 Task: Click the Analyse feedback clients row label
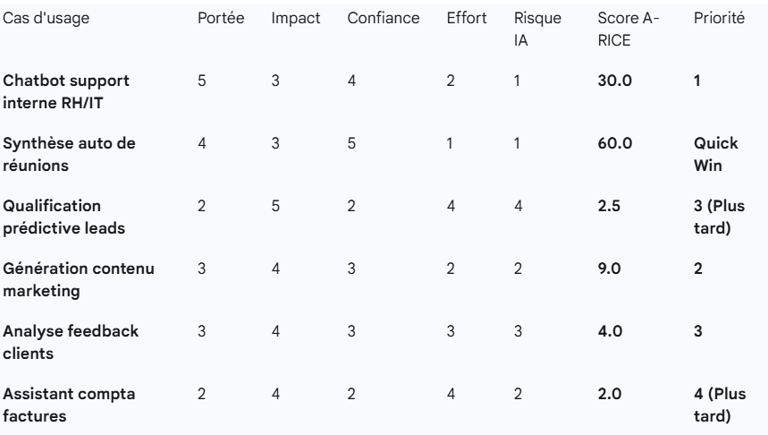[71, 342]
